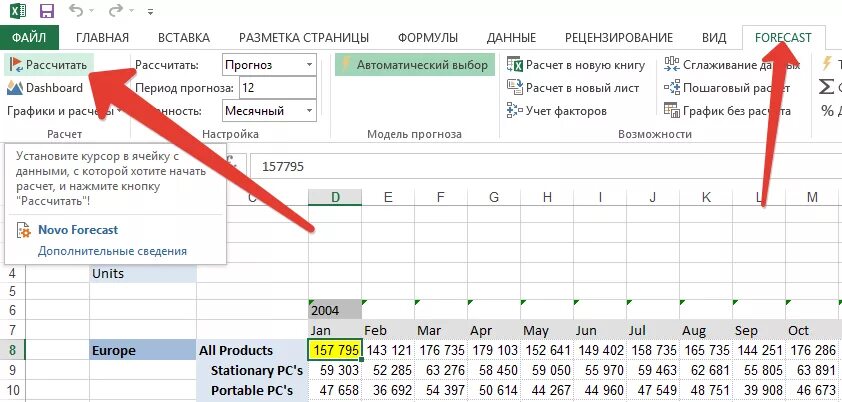The image size is (842, 402).
Task: Select row 8 header
Action: (13, 350)
